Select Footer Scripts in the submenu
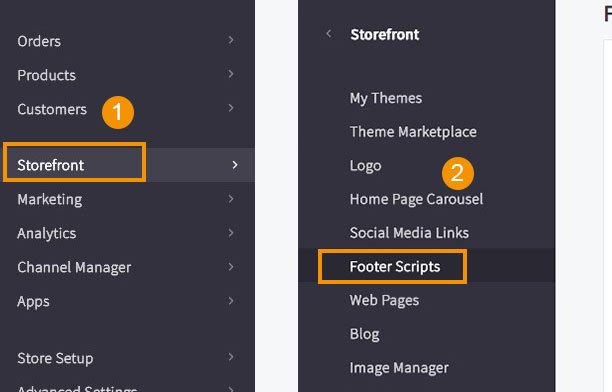This screenshot has height=392, width=612. tap(395, 267)
